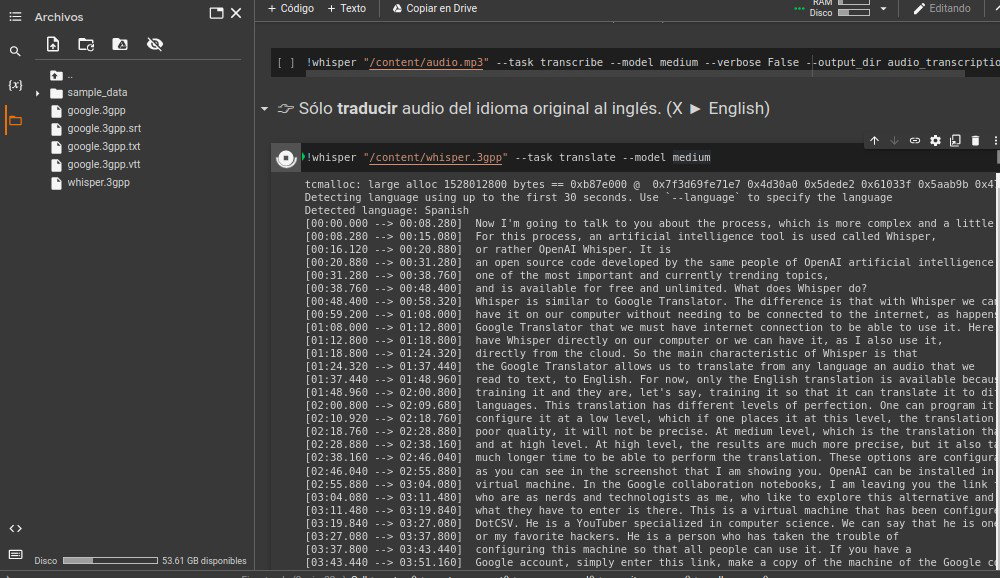Open the code snippets sidebar icon
The height and width of the screenshot is (578, 1000).
click(15, 528)
